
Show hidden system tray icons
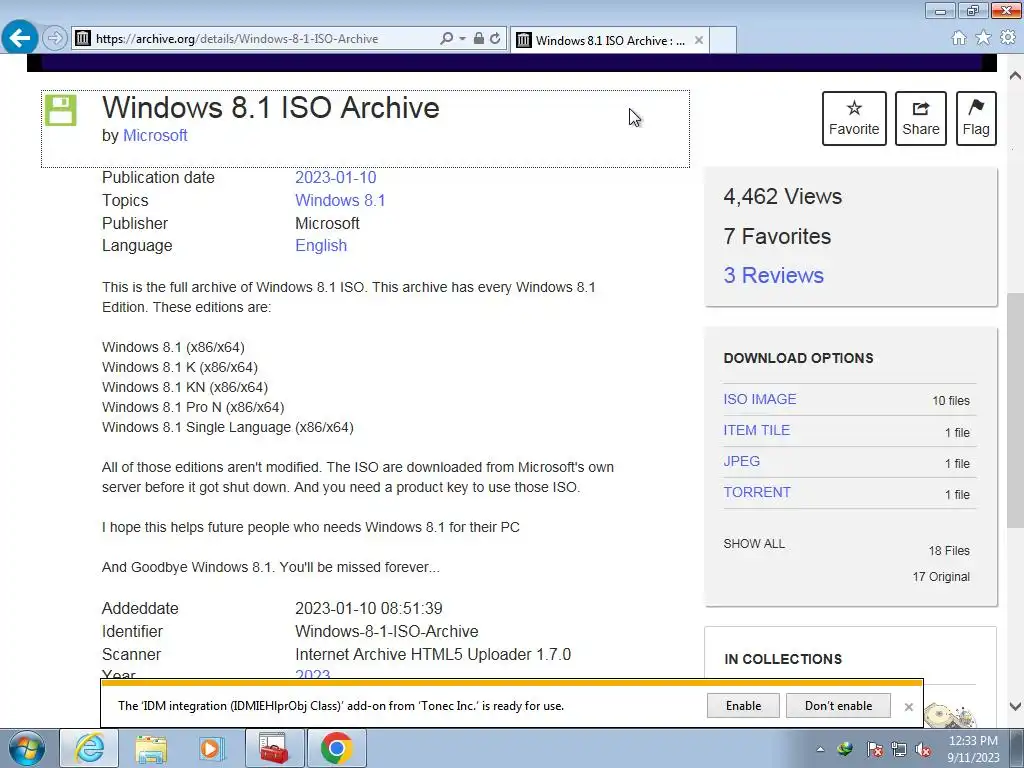coord(820,749)
